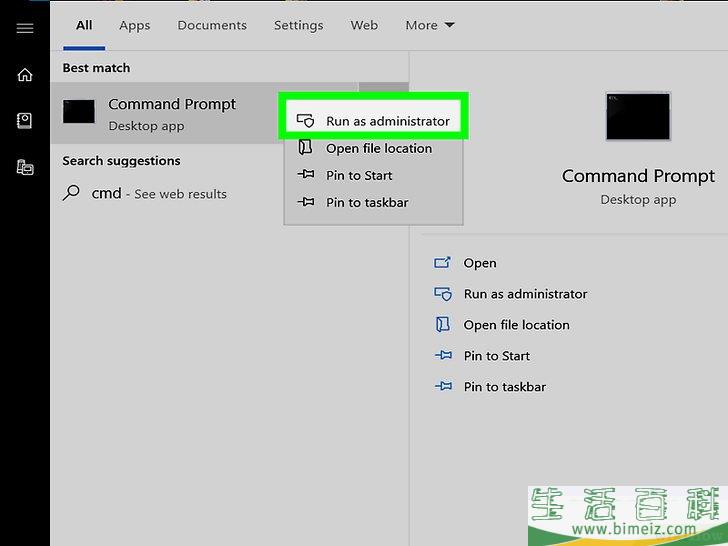The height and width of the screenshot is (546, 728).
Task: Click Run as administrator in right panel
Action: (x=525, y=294)
